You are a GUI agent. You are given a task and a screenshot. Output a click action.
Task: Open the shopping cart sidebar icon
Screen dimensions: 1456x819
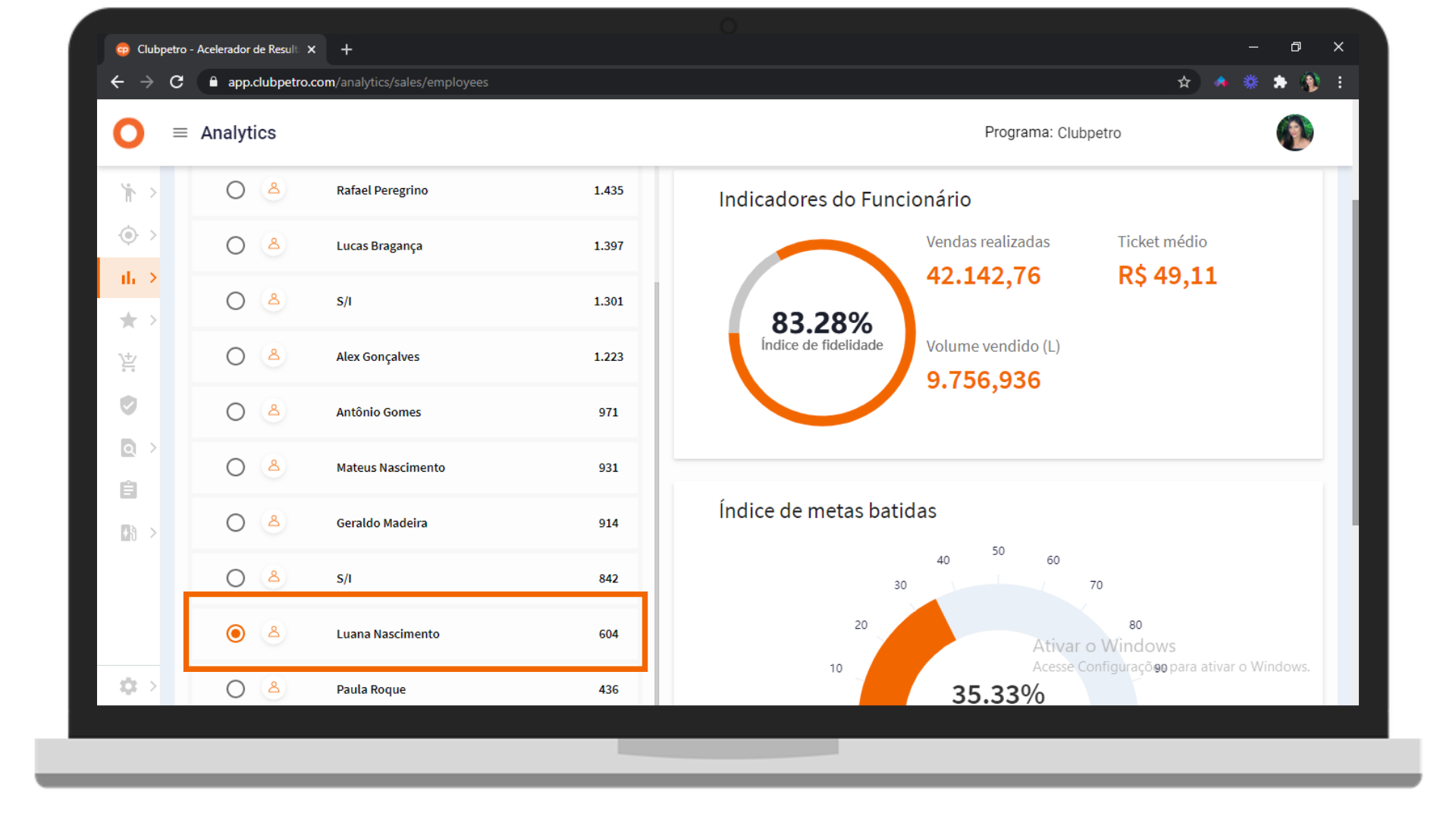click(x=128, y=362)
